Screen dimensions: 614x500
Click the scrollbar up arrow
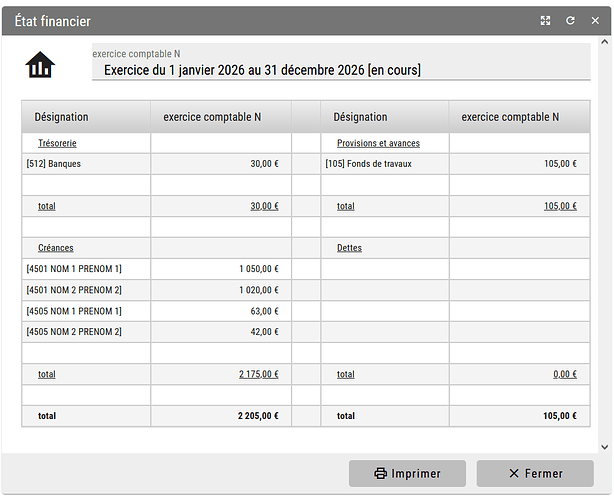[x=605, y=42]
